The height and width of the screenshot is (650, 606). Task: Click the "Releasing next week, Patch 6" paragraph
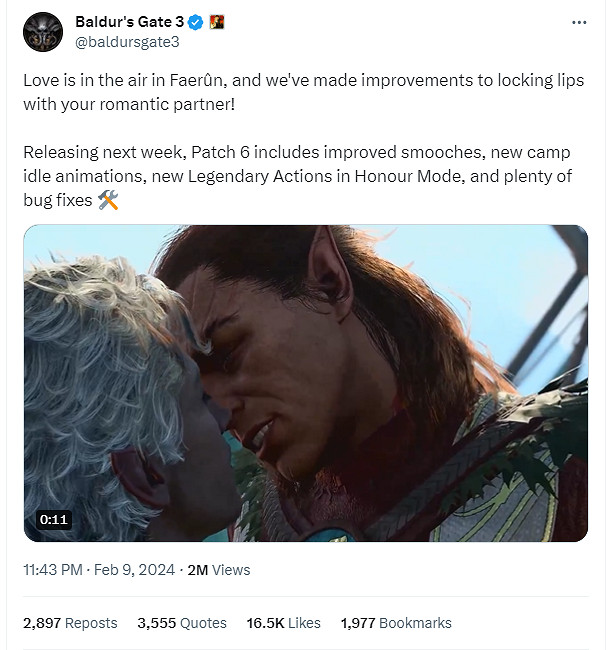(300, 178)
